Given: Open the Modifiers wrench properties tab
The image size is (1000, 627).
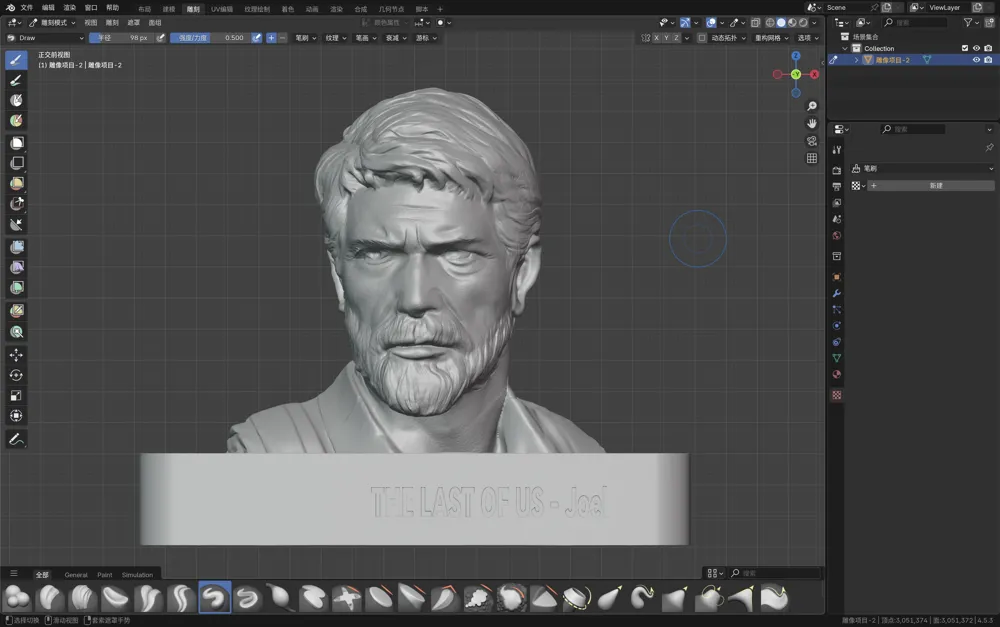Looking at the screenshot, I should (837, 293).
